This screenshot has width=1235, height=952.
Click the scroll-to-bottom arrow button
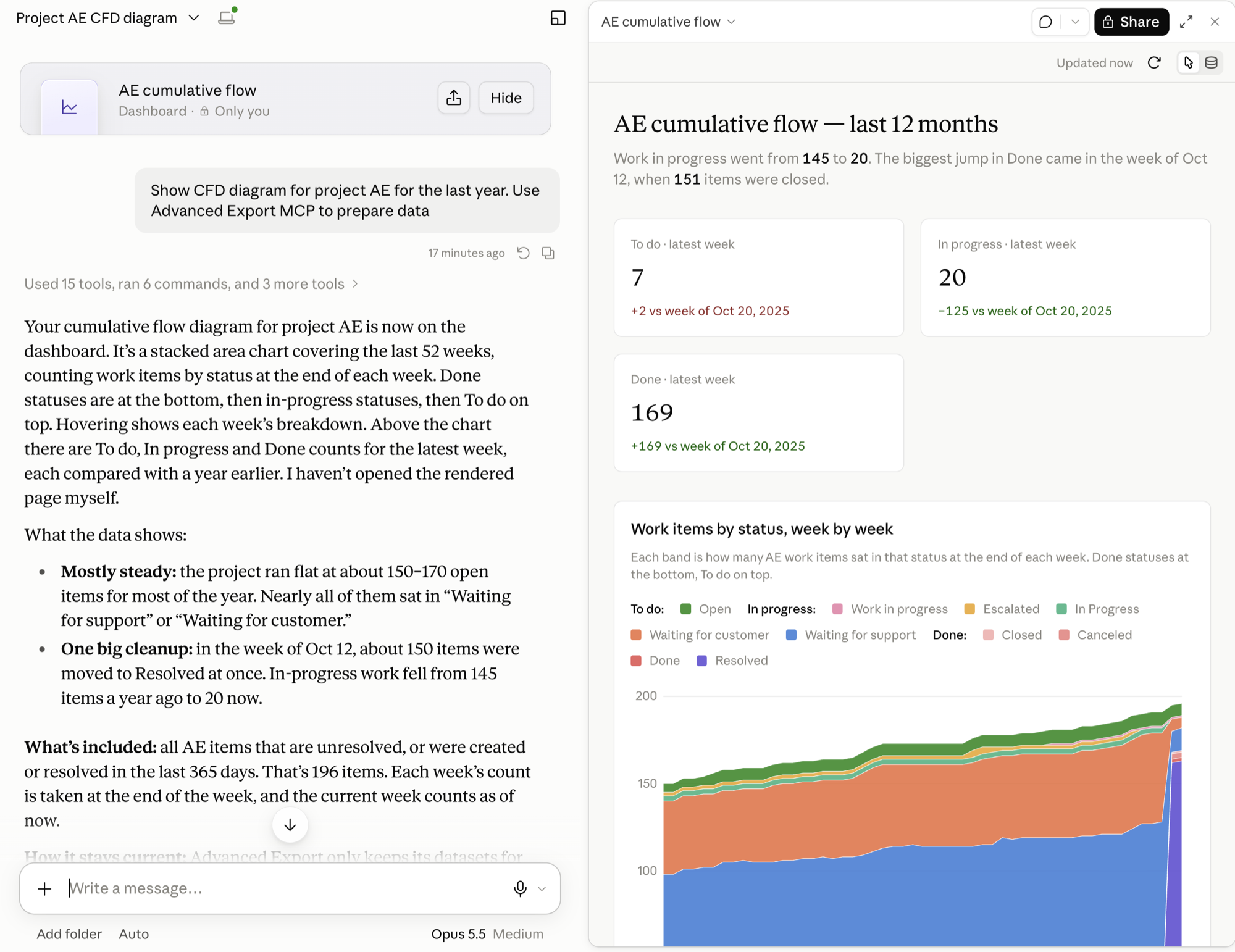coord(290,825)
